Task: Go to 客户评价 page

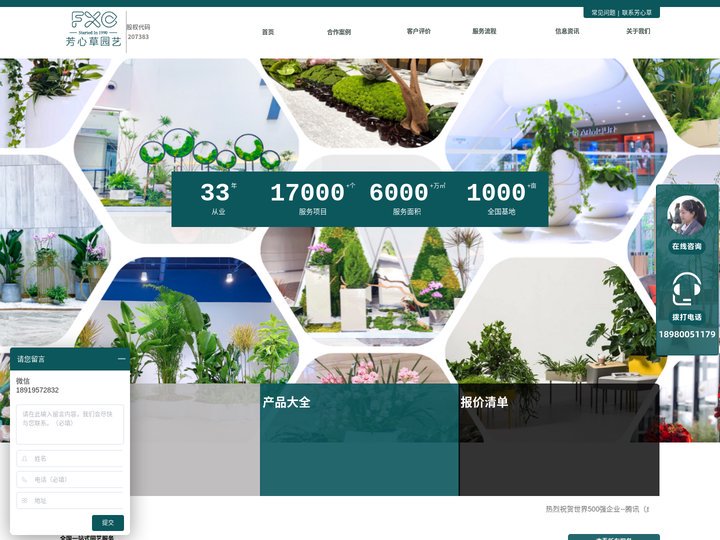Action: [419, 31]
